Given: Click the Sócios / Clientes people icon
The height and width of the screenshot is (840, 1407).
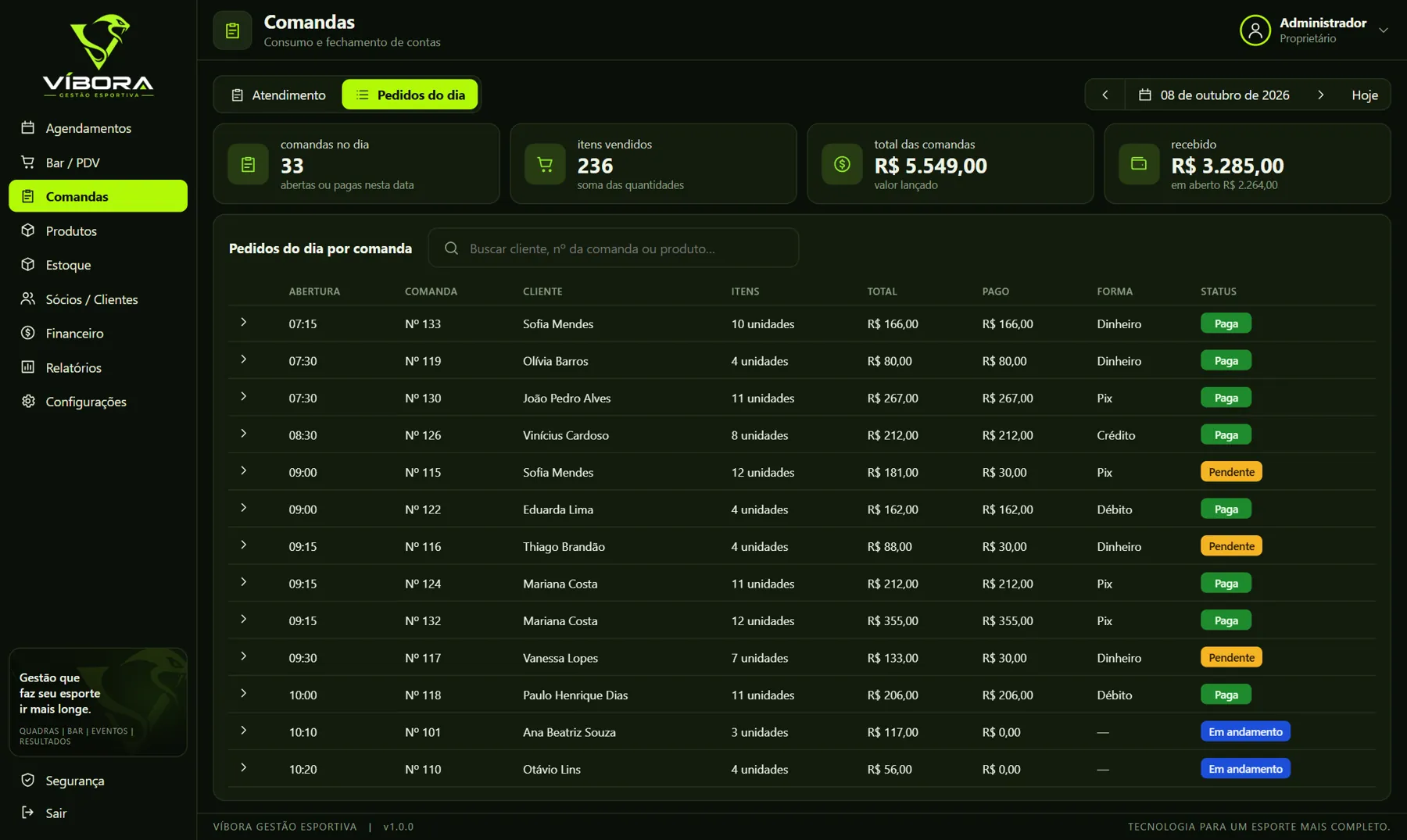Looking at the screenshot, I should tap(28, 298).
